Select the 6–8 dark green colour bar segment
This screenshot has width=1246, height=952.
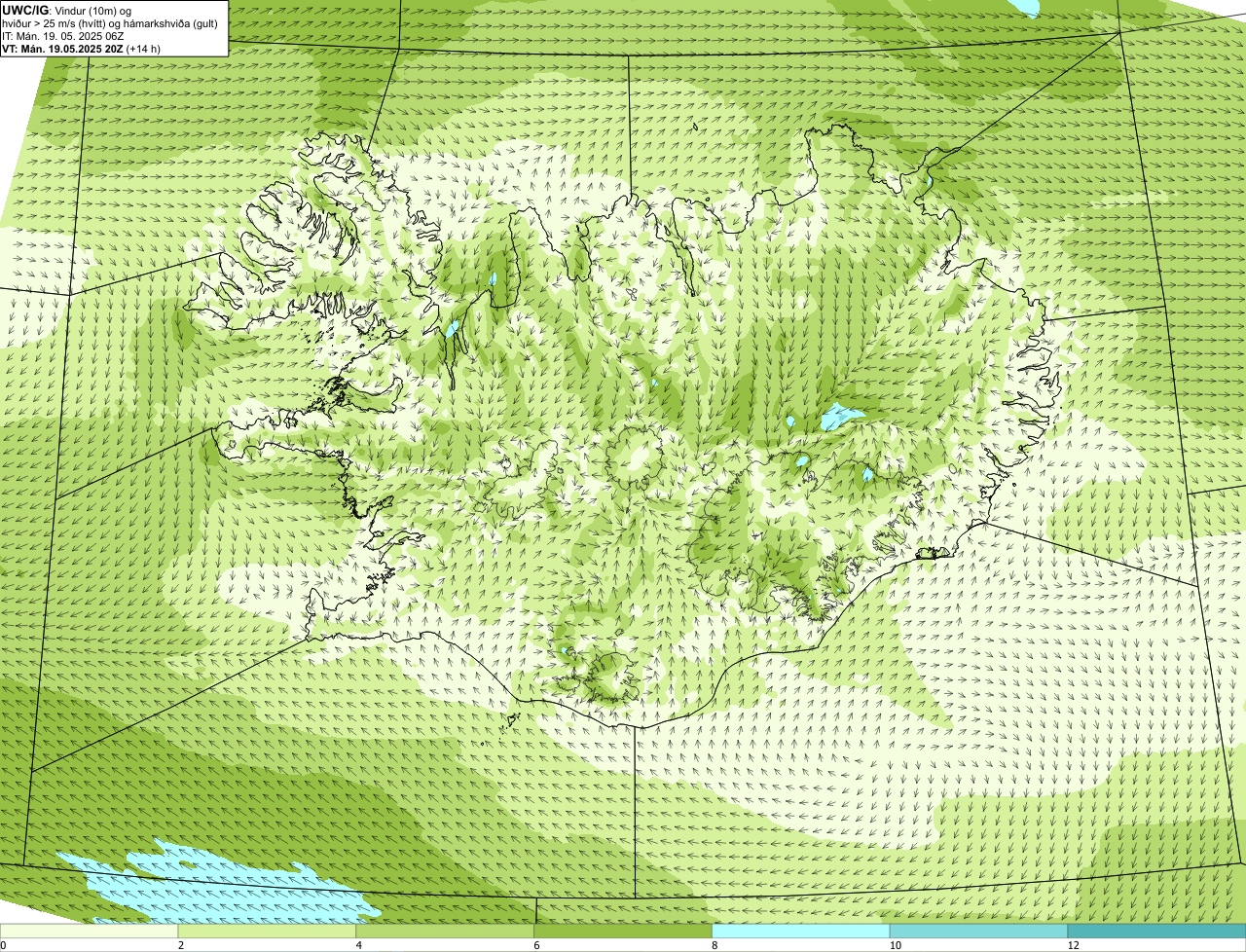(x=624, y=931)
